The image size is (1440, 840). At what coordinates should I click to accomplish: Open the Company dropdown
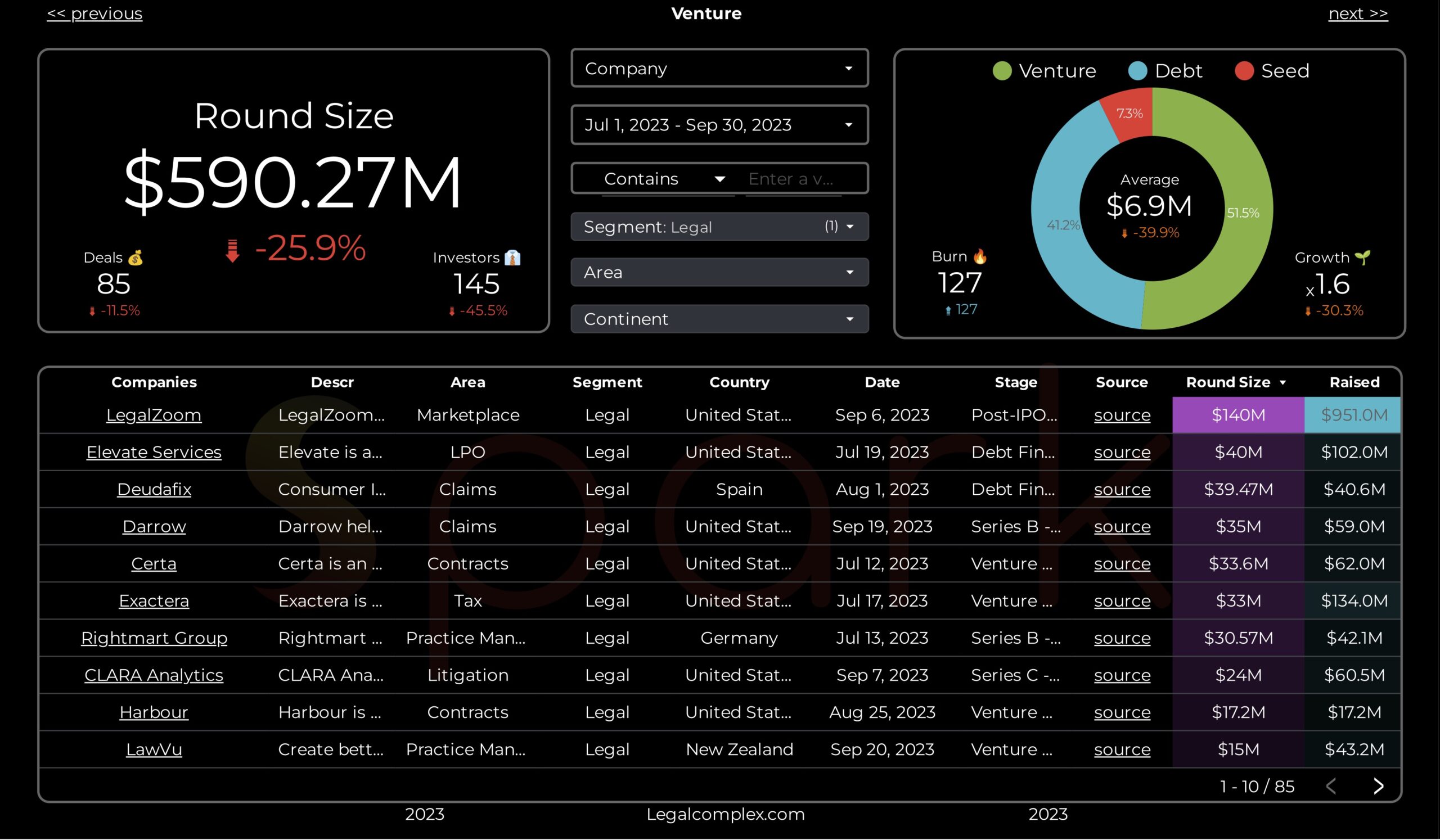(x=719, y=69)
